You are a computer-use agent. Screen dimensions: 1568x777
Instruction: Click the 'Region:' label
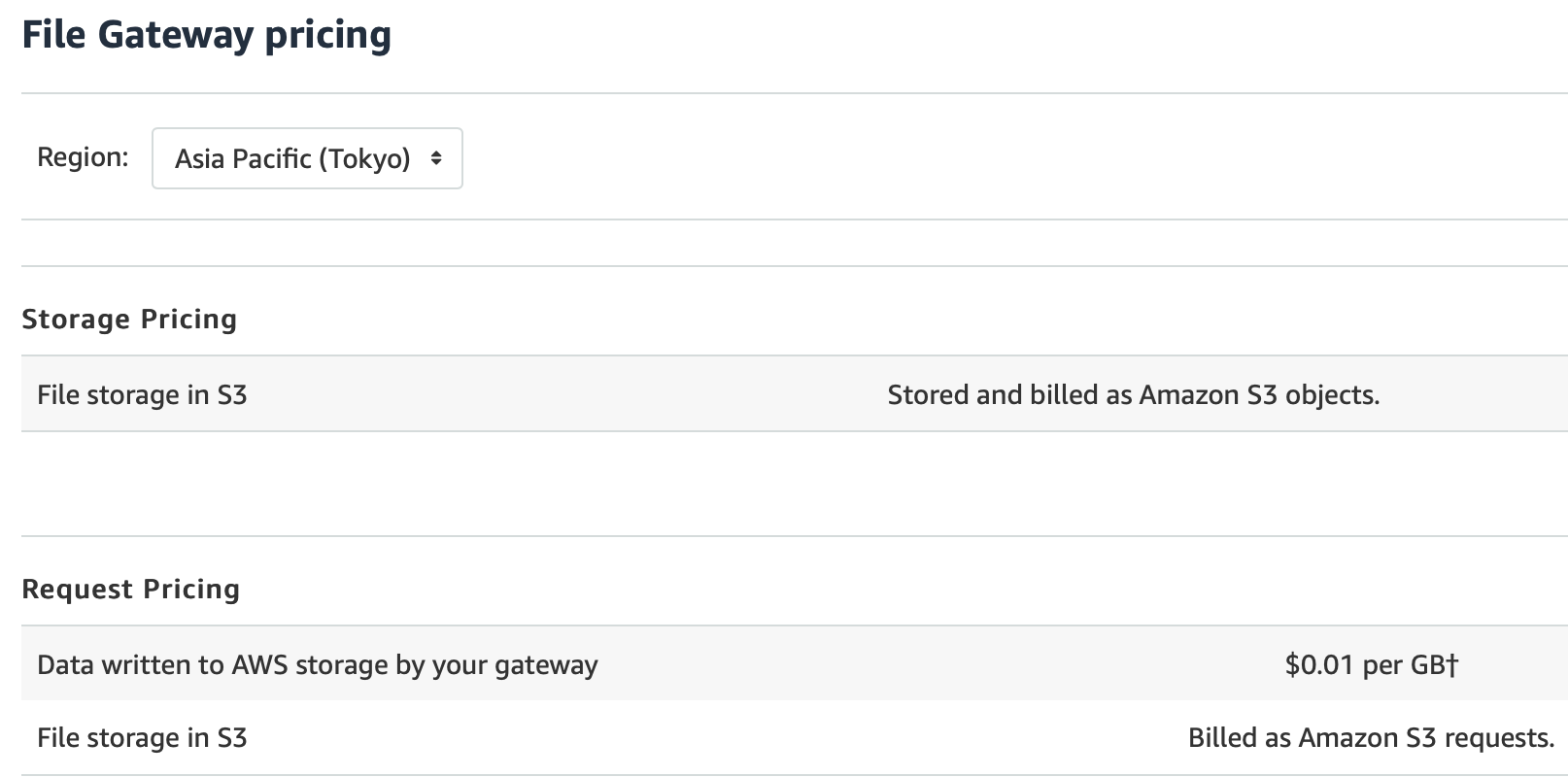(83, 157)
